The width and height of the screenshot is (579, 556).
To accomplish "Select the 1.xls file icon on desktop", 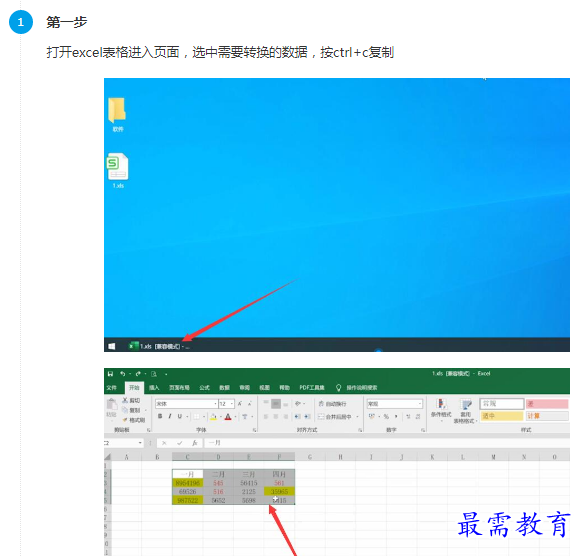I will click(x=118, y=170).
